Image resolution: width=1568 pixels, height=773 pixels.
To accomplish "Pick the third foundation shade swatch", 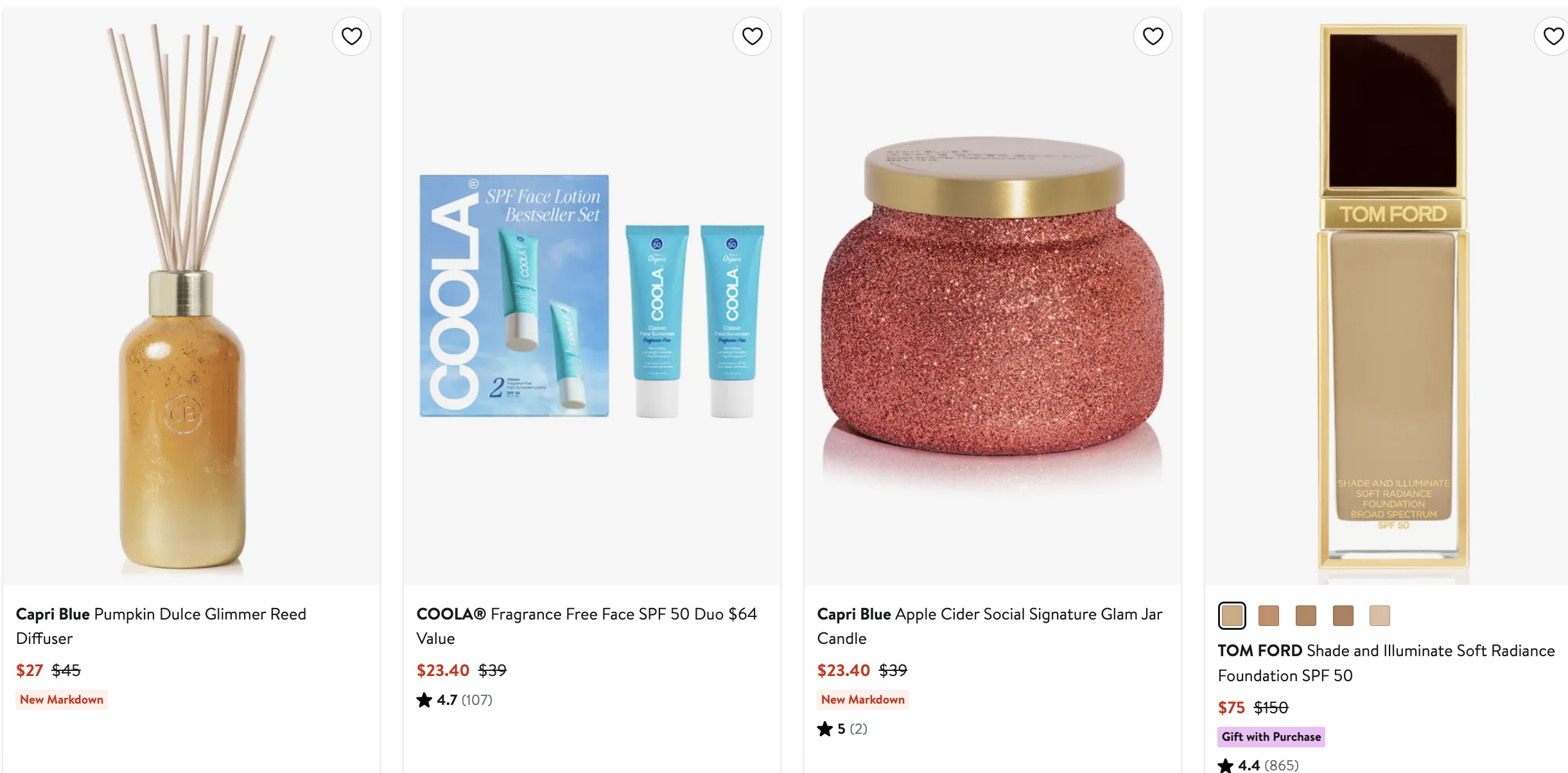I will (1306, 616).
